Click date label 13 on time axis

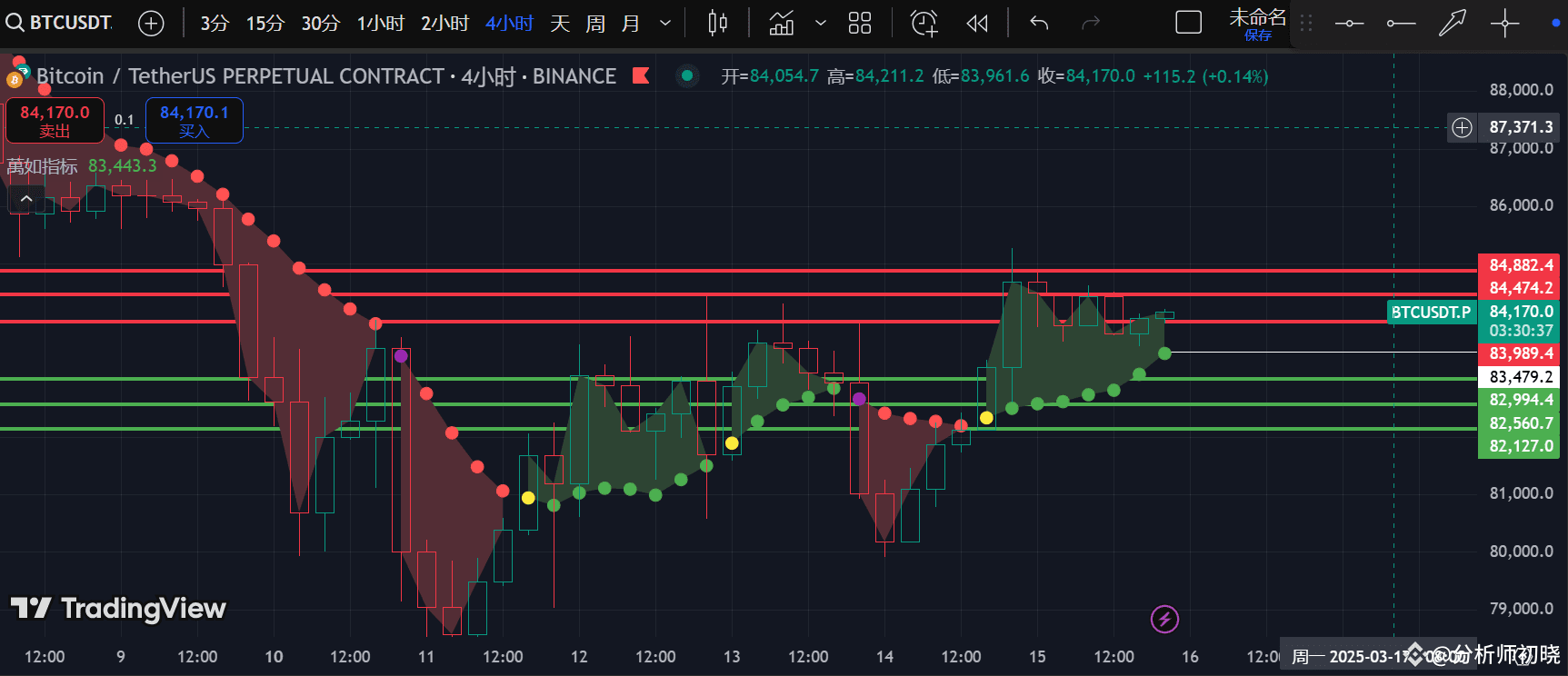coord(732,657)
